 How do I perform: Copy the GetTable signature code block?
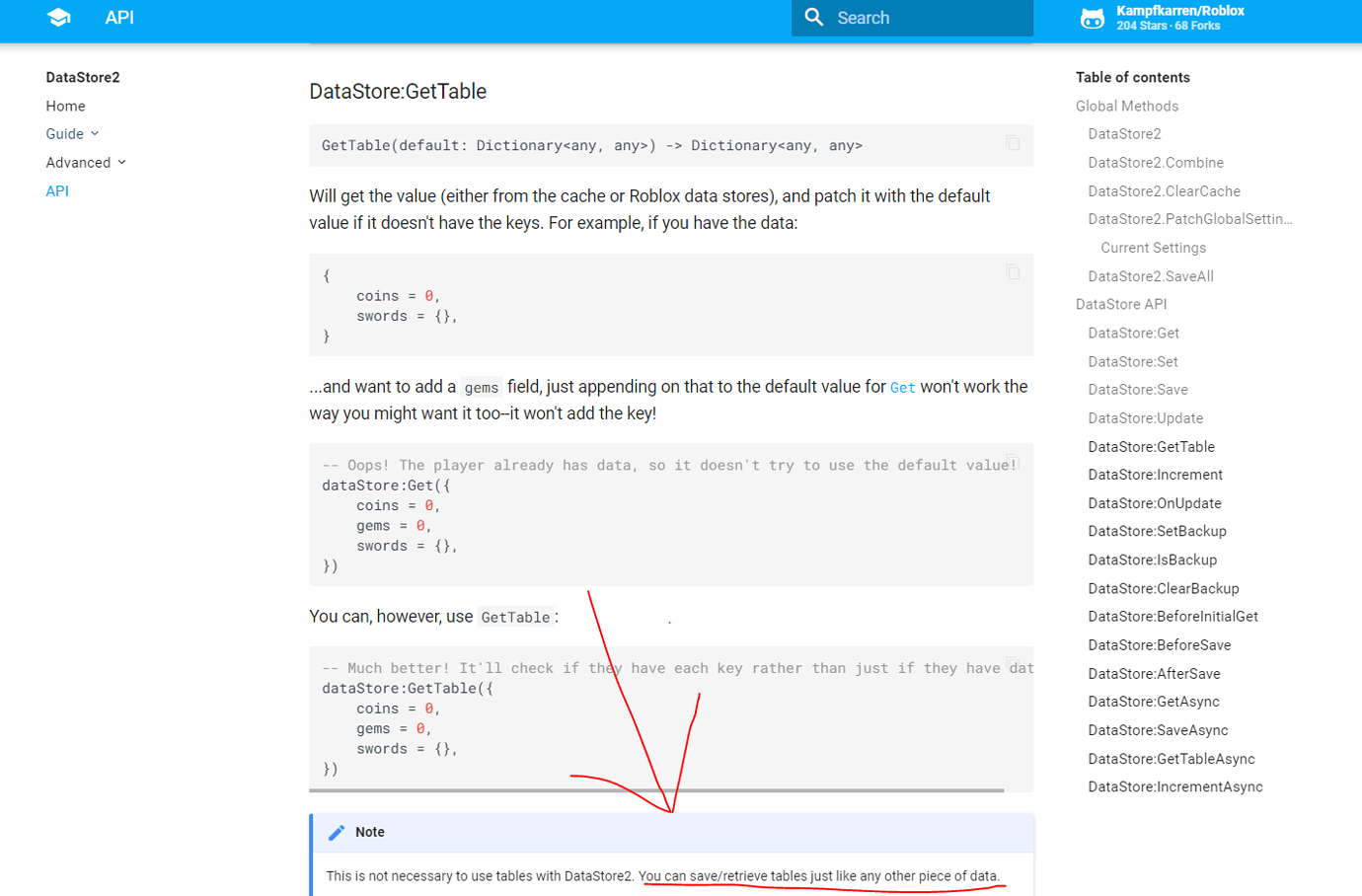pos(1013,143)
